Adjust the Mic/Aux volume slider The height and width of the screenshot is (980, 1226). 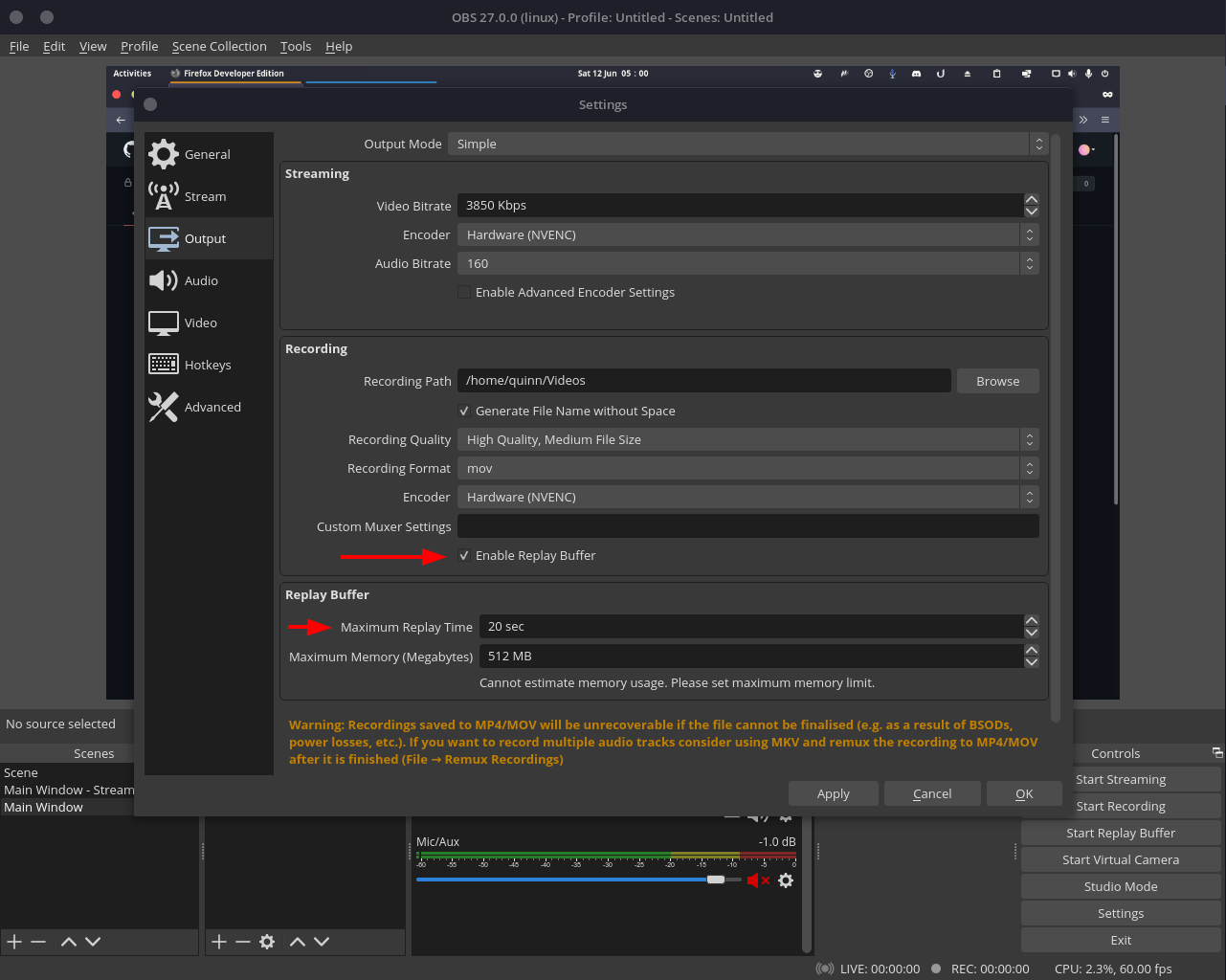click(716, 880)
